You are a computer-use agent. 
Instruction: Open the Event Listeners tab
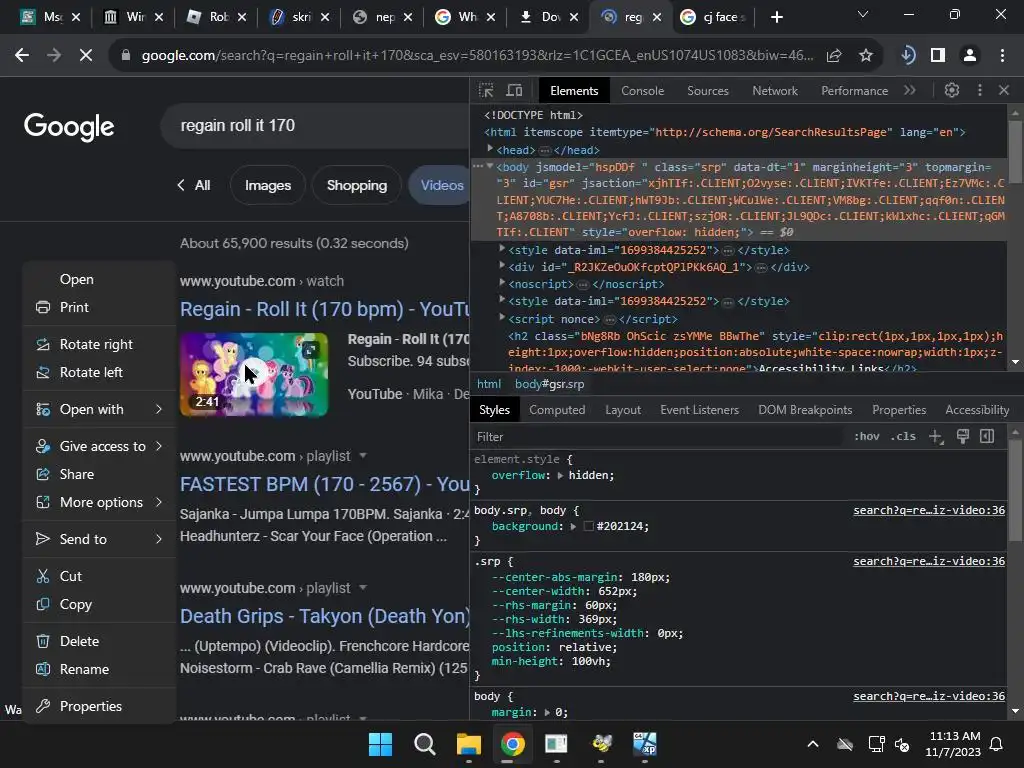tap(699, 409)
